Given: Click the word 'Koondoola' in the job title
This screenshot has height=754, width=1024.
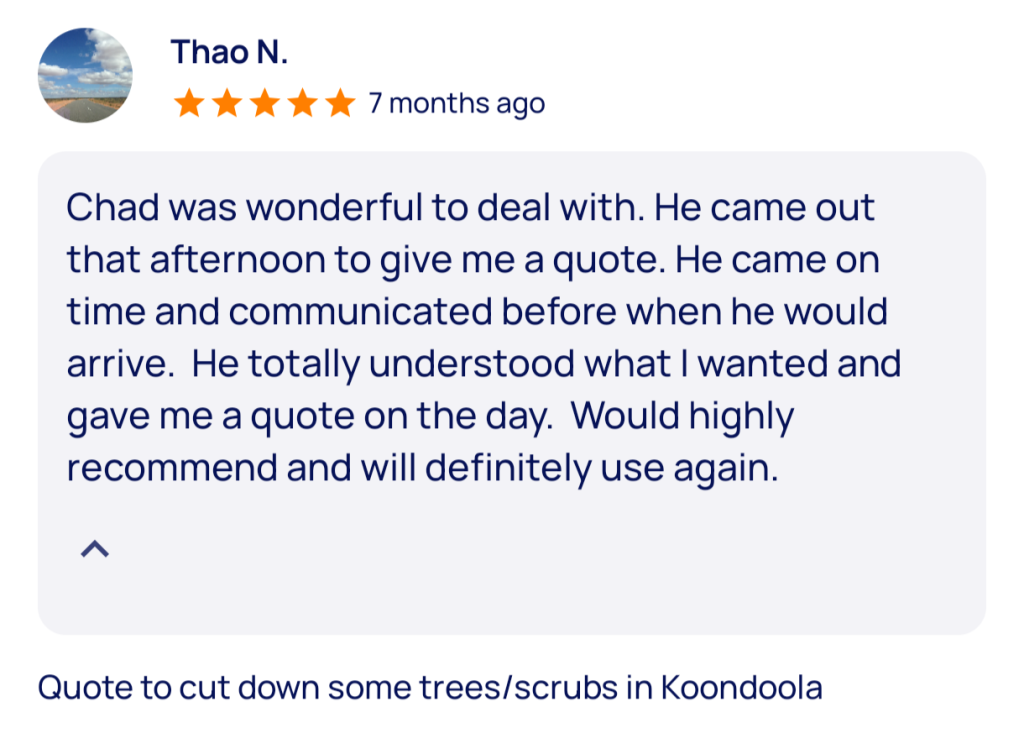Looking at the screenshot, I should click(x=742, y=688).
